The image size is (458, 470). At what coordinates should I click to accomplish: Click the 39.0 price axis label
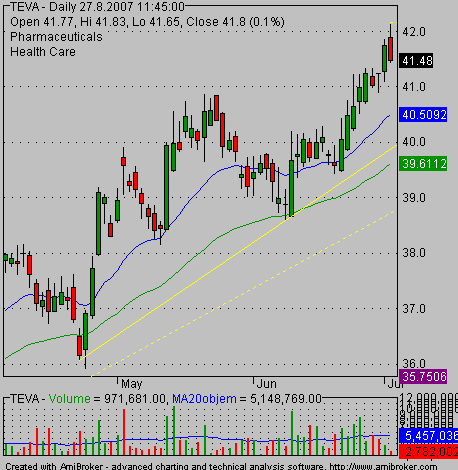tap(414, 198)
